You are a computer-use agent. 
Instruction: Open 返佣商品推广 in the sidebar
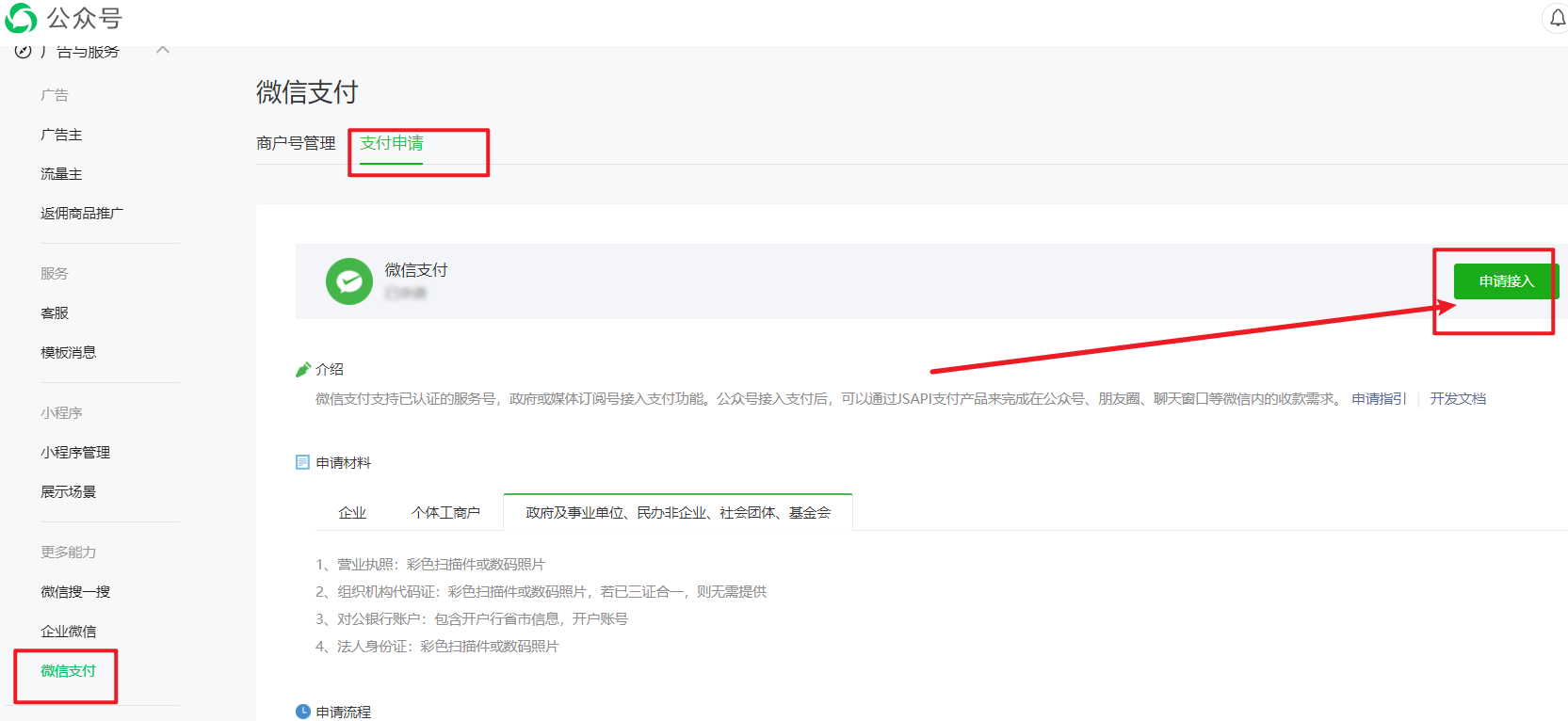point(82,214)
